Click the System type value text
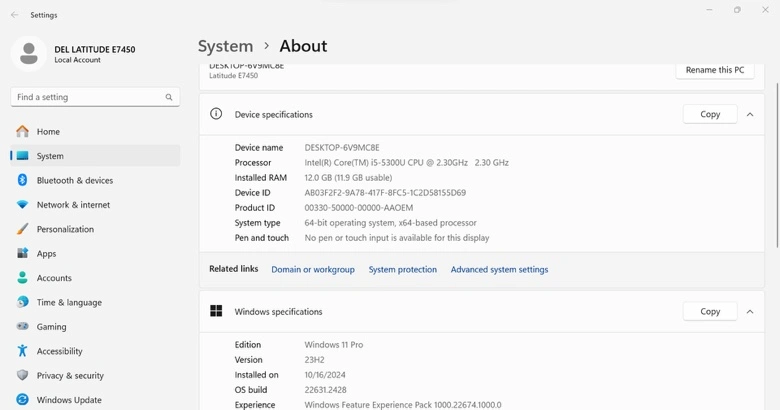This screenshot has width=780, height=410. [x=390, y=222]
